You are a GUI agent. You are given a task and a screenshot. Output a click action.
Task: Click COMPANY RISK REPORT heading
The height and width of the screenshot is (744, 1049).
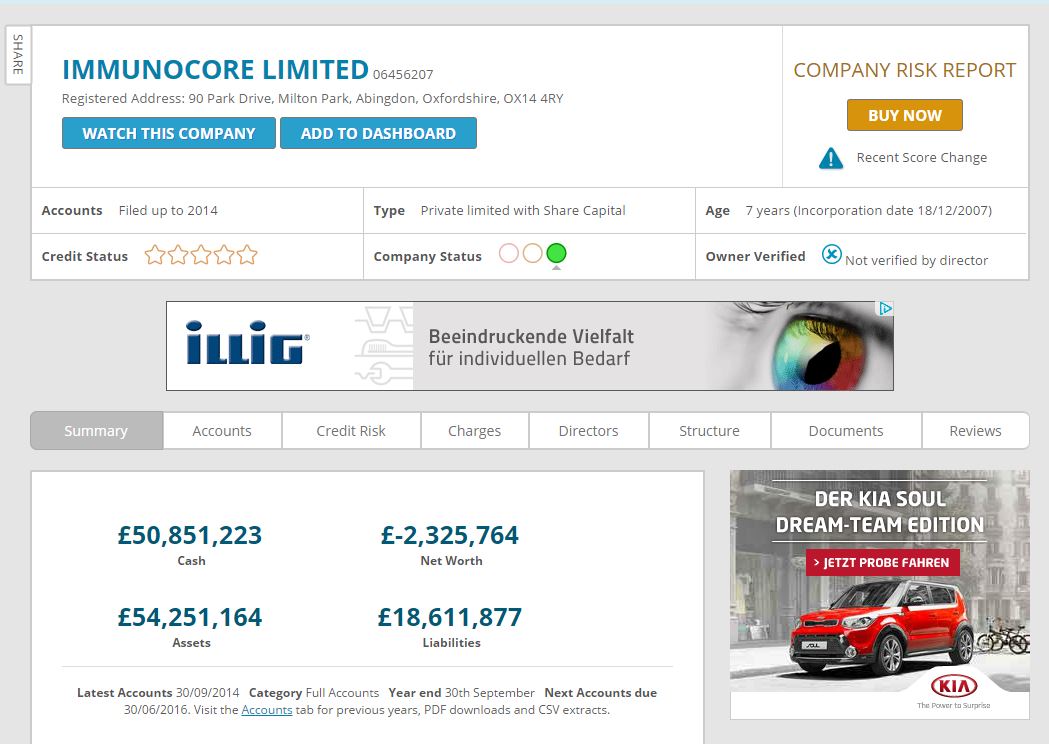(x=904, y=70)
